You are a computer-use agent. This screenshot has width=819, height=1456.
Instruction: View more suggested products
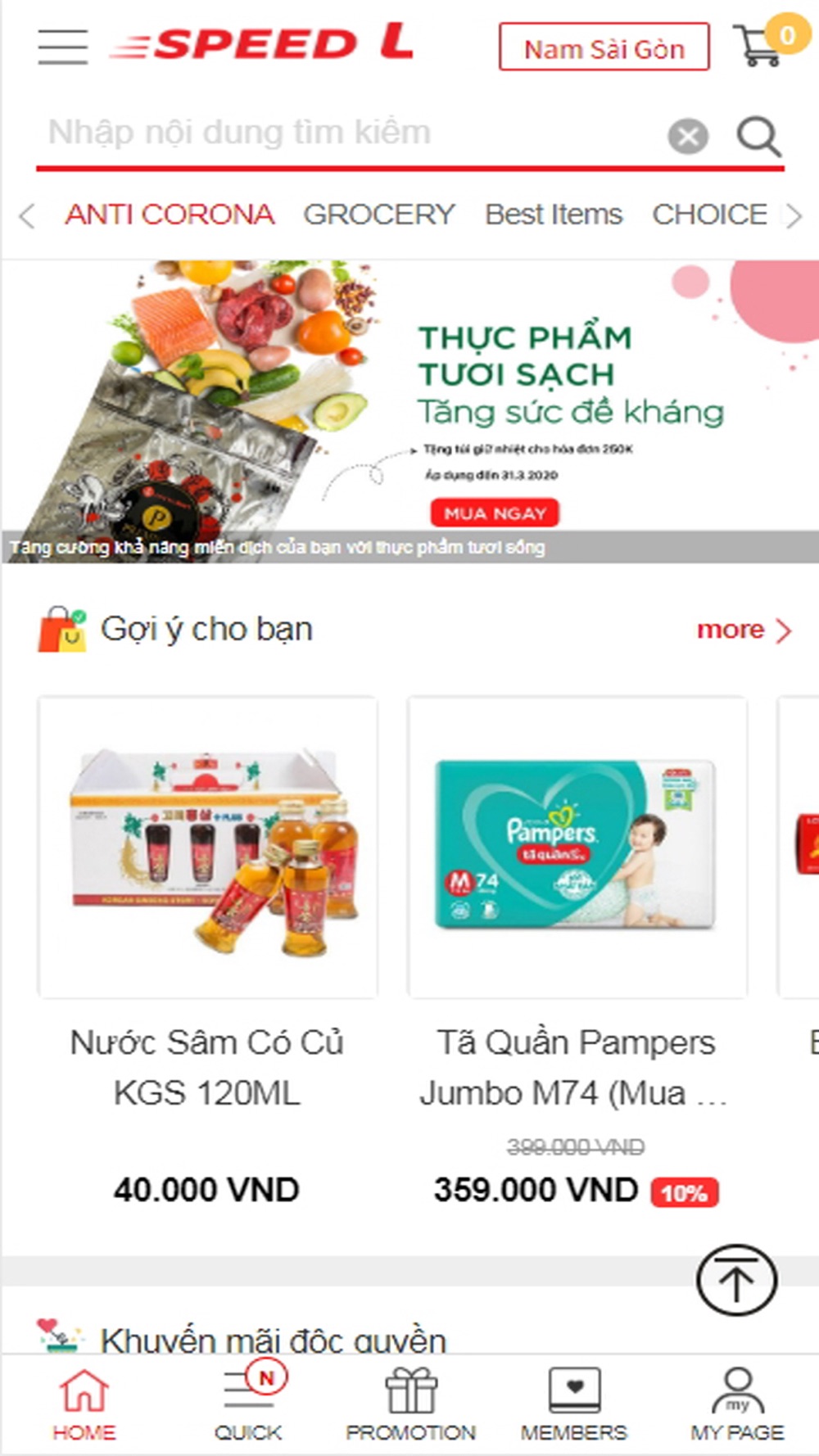click(744, 630)
